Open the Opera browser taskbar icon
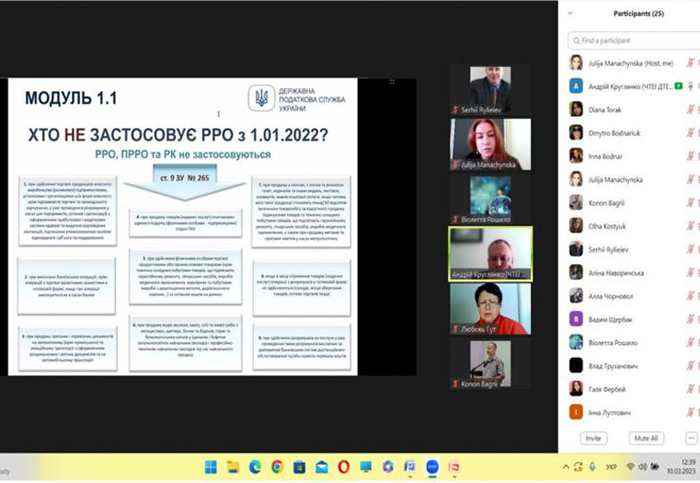This screenshot has height=483, width=700. coord(343,467)
